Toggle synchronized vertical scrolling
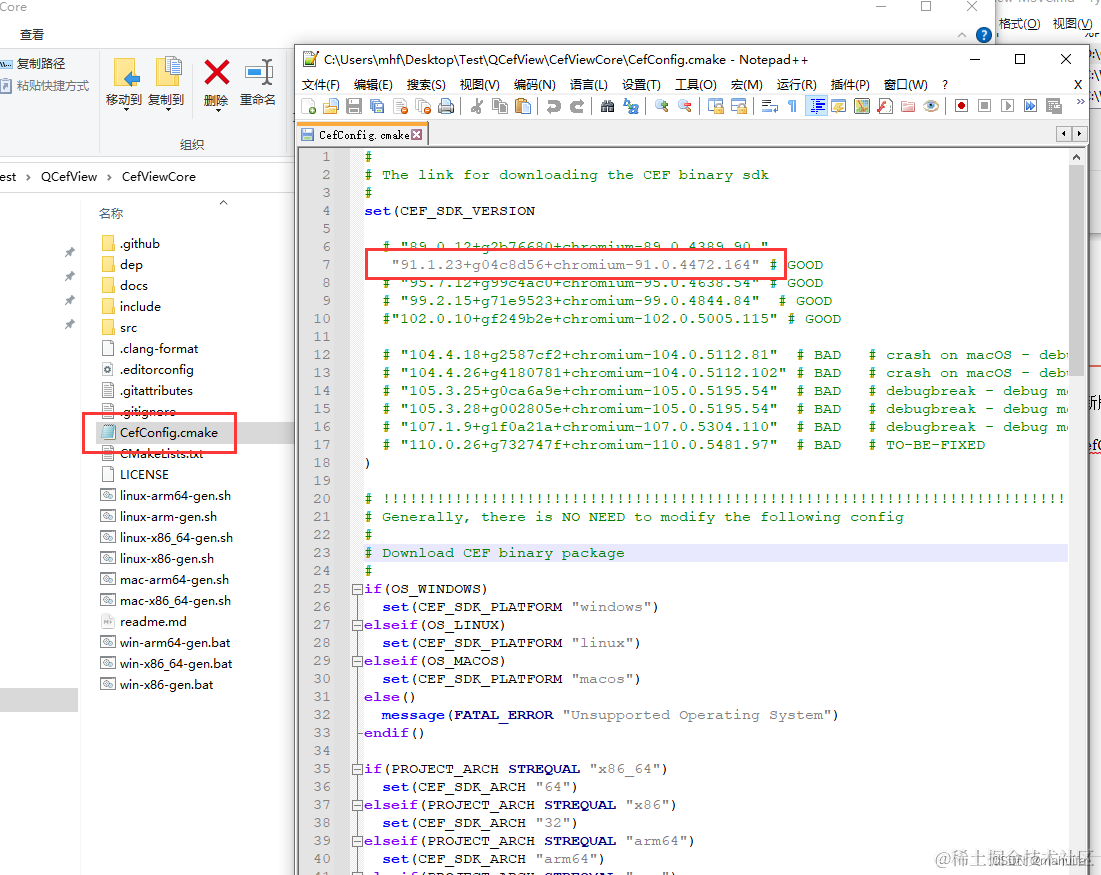The image size is (1101, 875). click(x=716, y=106)
